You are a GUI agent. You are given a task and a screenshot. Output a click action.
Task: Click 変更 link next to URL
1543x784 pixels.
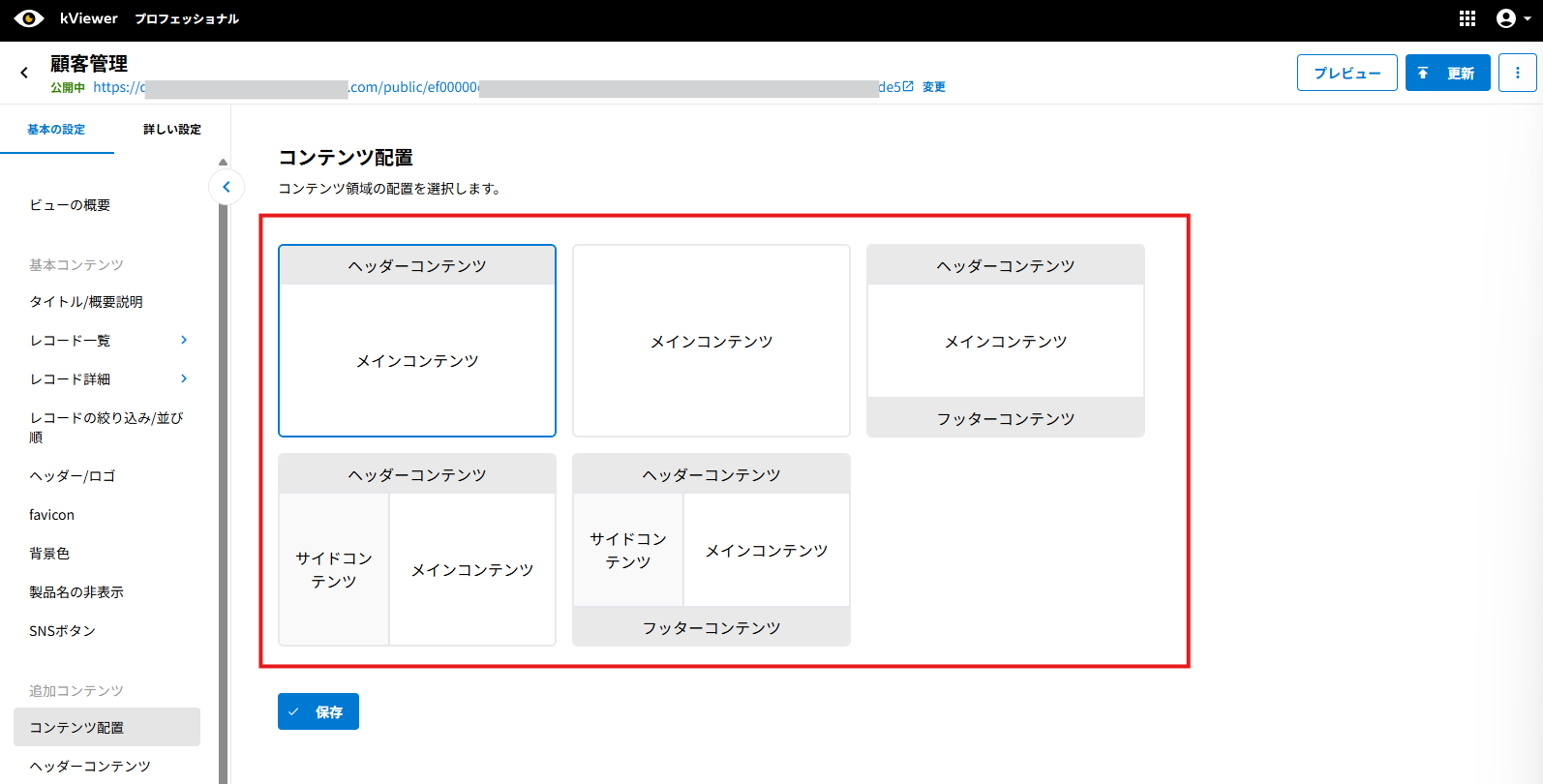tap(933, 87)
